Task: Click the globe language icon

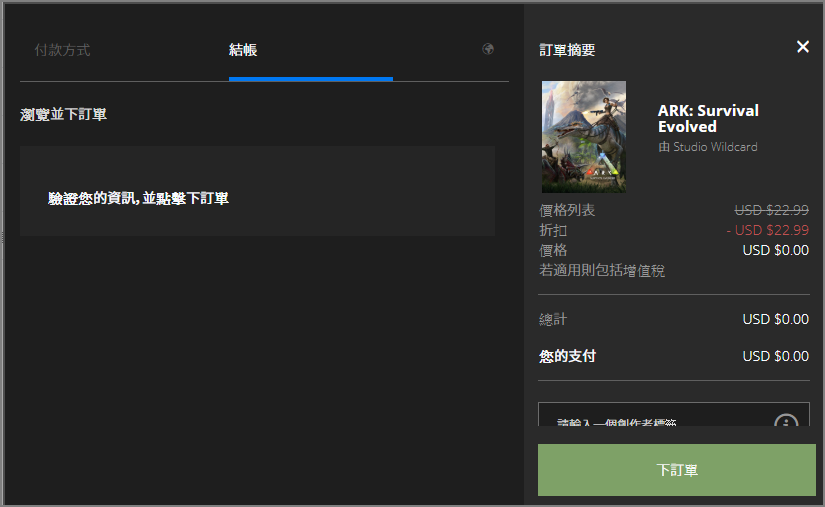Action: click(x=488, y=49)
